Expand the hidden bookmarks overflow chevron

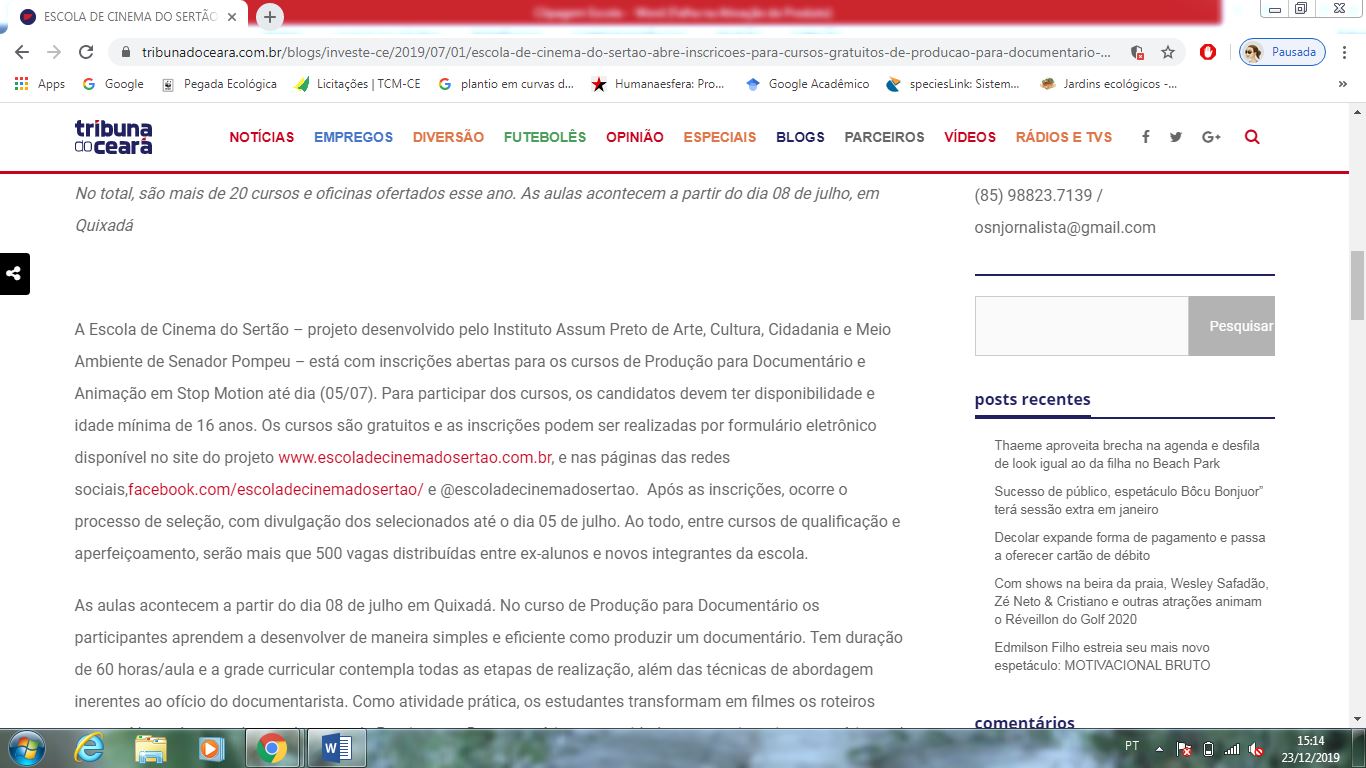click(1342, 84)
